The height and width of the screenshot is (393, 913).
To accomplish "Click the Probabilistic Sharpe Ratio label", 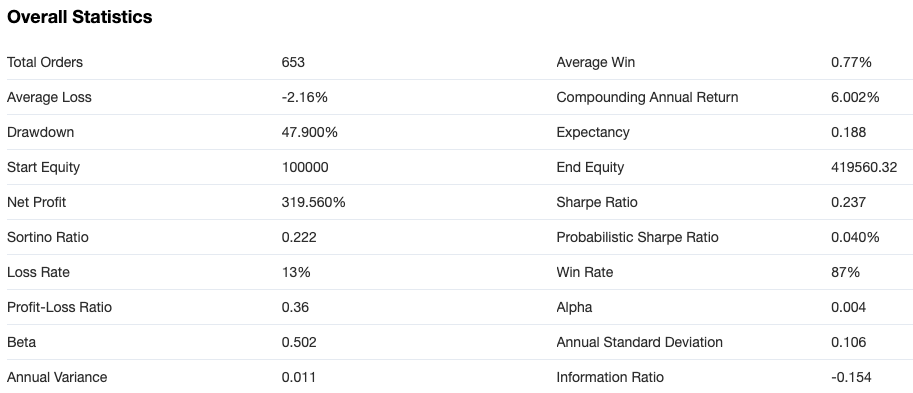I will click(638, 237).
